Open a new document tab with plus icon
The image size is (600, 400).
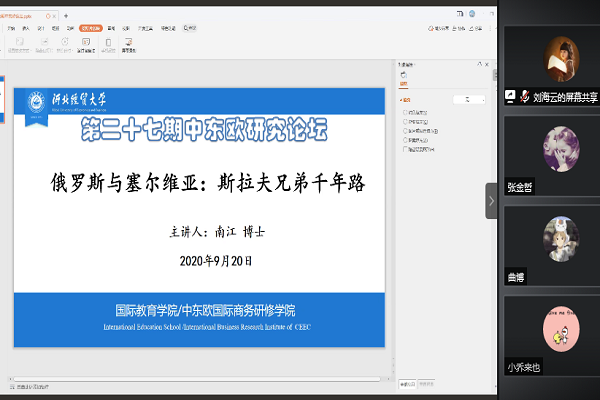(x=65, y=17)
